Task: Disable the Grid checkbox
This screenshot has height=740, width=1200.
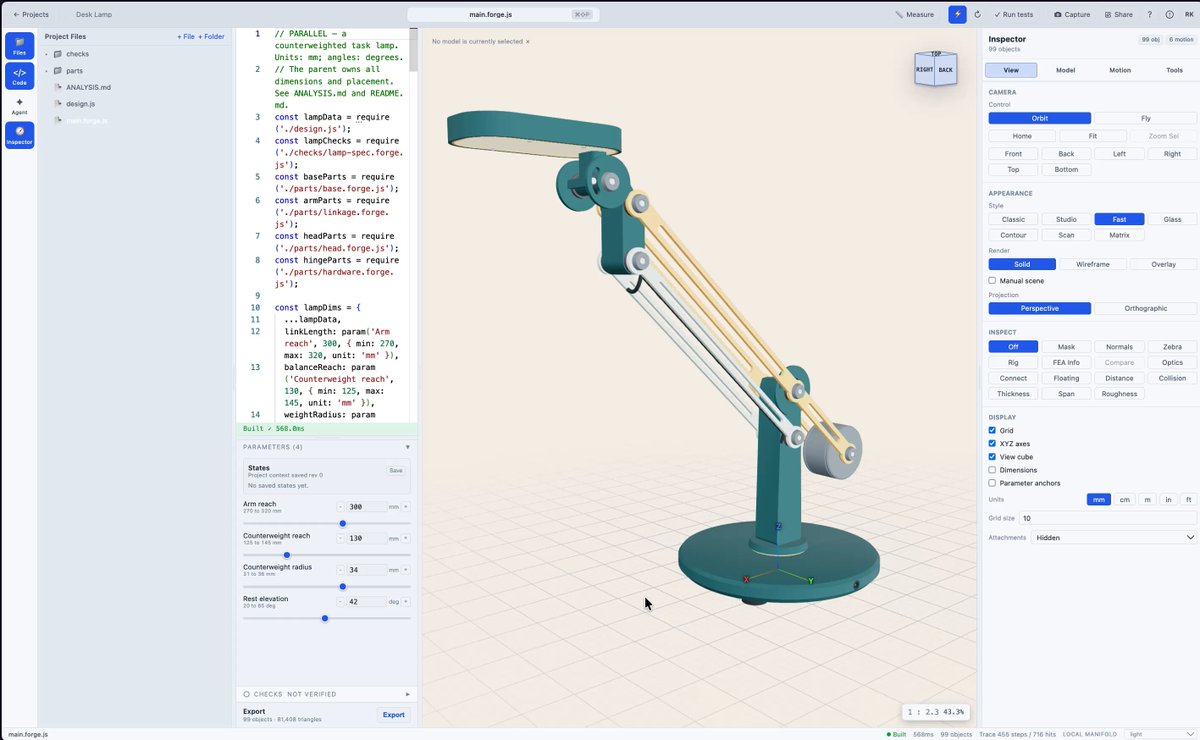Action: click(992, 430)
